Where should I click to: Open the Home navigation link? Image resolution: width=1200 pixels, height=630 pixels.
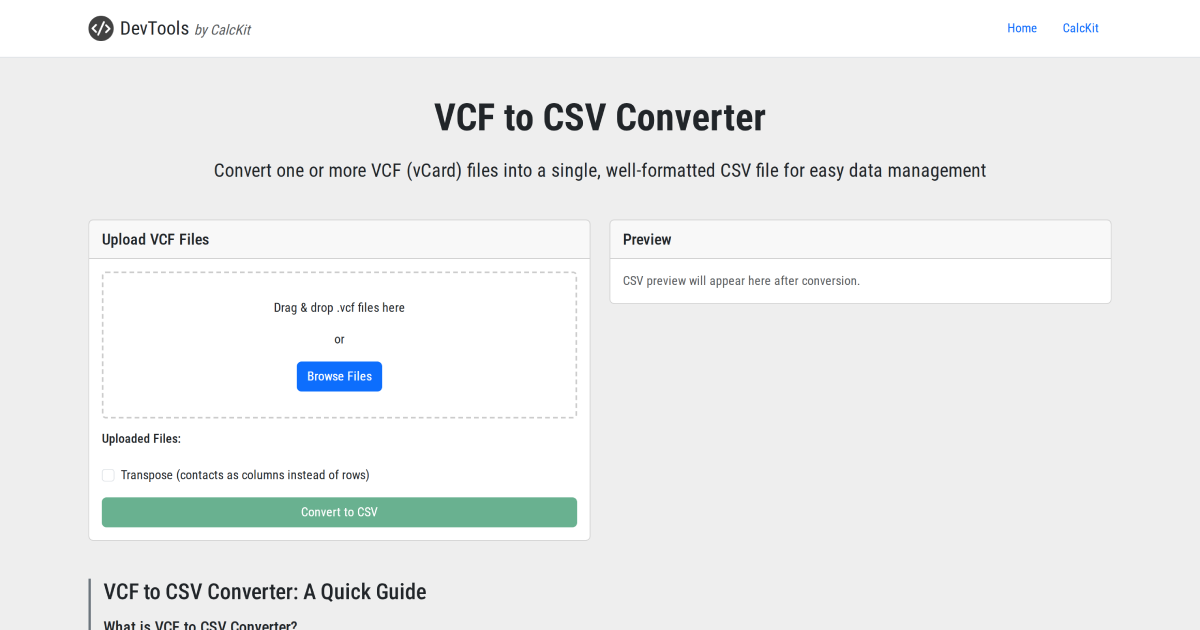tap(1022, 28)
